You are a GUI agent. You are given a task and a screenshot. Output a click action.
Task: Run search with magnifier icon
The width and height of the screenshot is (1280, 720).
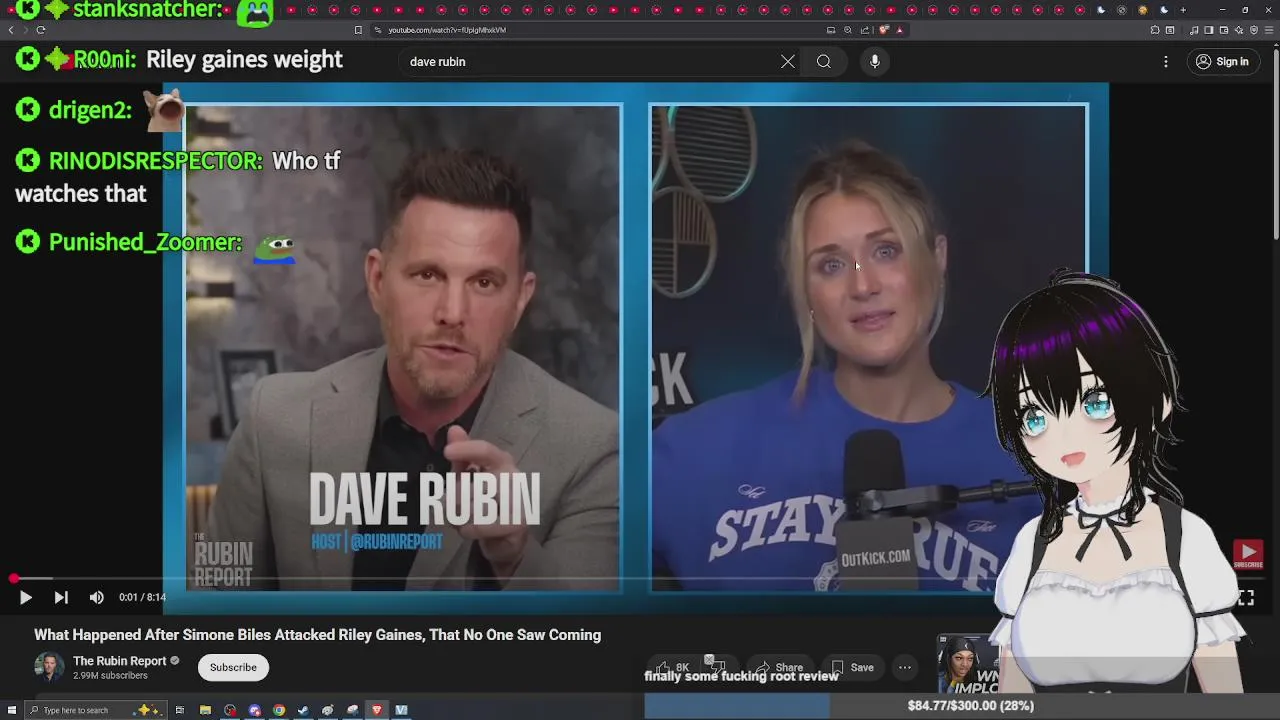click(x=823, y=62)
